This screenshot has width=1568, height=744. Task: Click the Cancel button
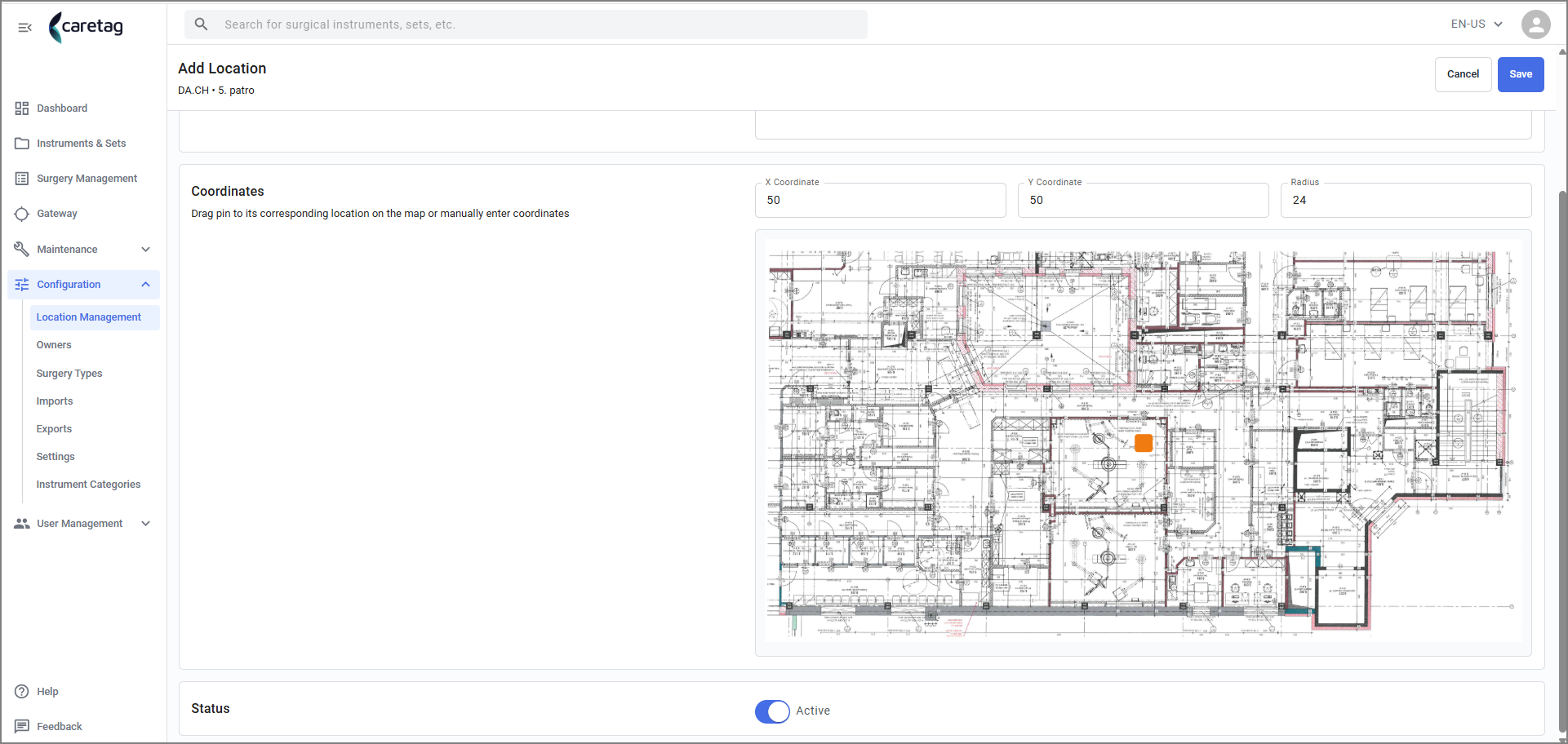pyautogui.click(x=1463, y=74)
